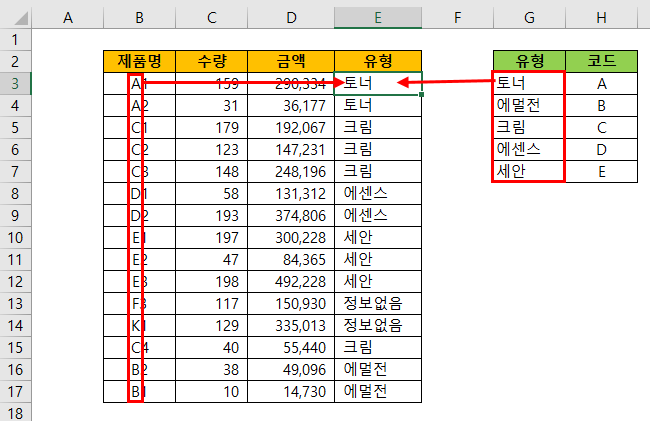This screenshot has height=421, width=650.
Task: Select cell with amount 335,013
Action: (291, 326)
